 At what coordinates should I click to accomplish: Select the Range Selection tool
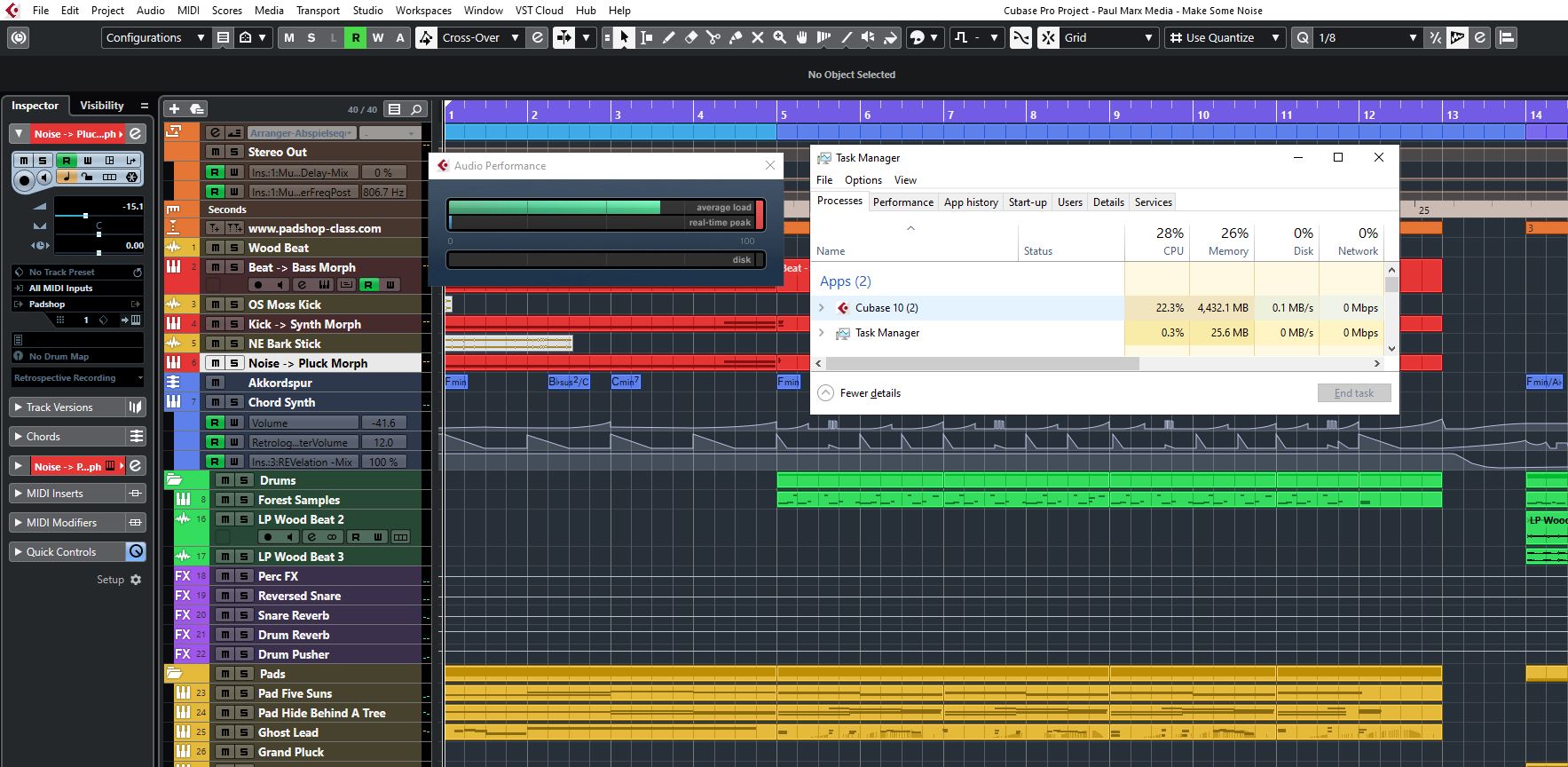[647, 37]
